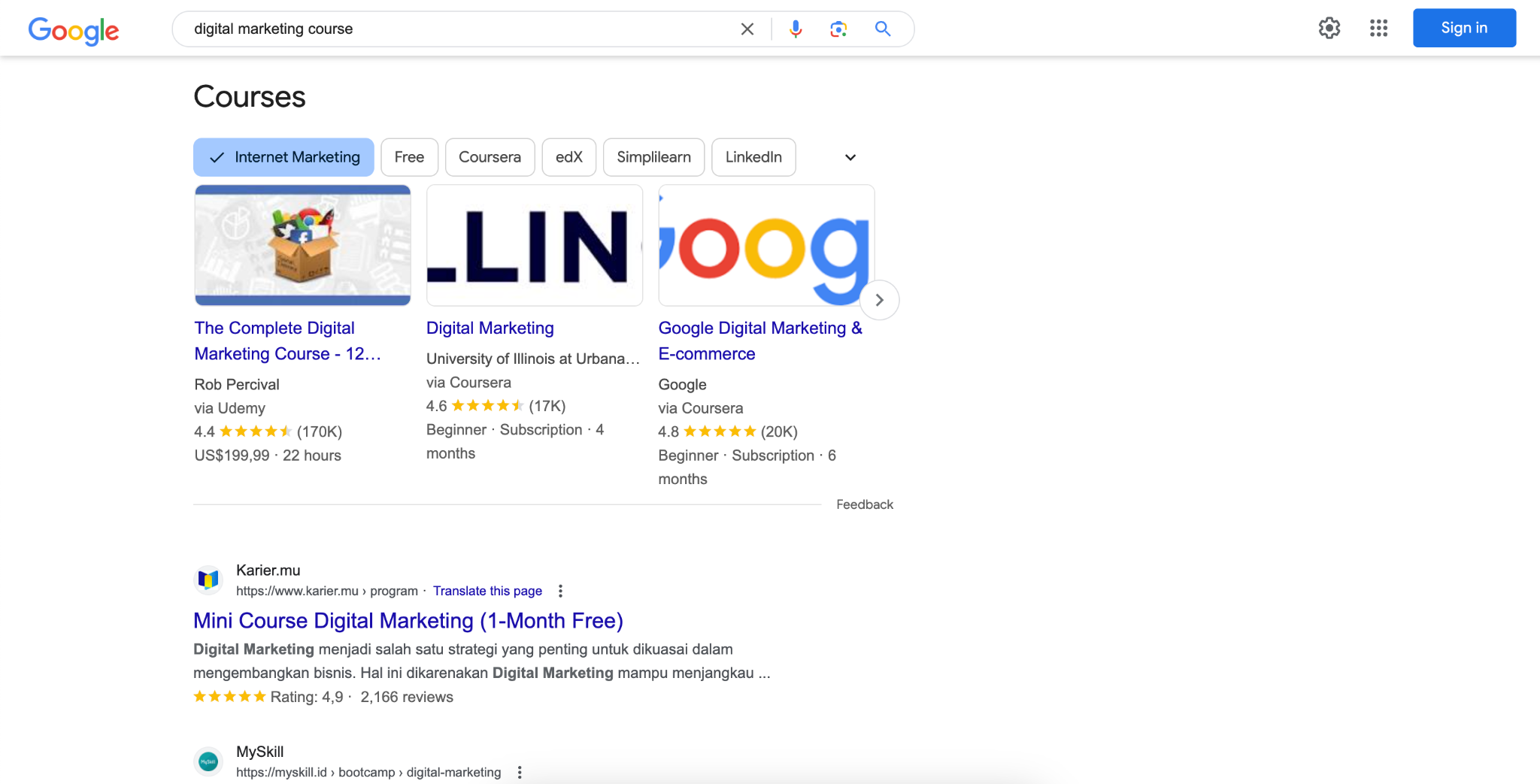Open the settings gear icon
Screen dimensions: 1540x784
(1329, 29)
